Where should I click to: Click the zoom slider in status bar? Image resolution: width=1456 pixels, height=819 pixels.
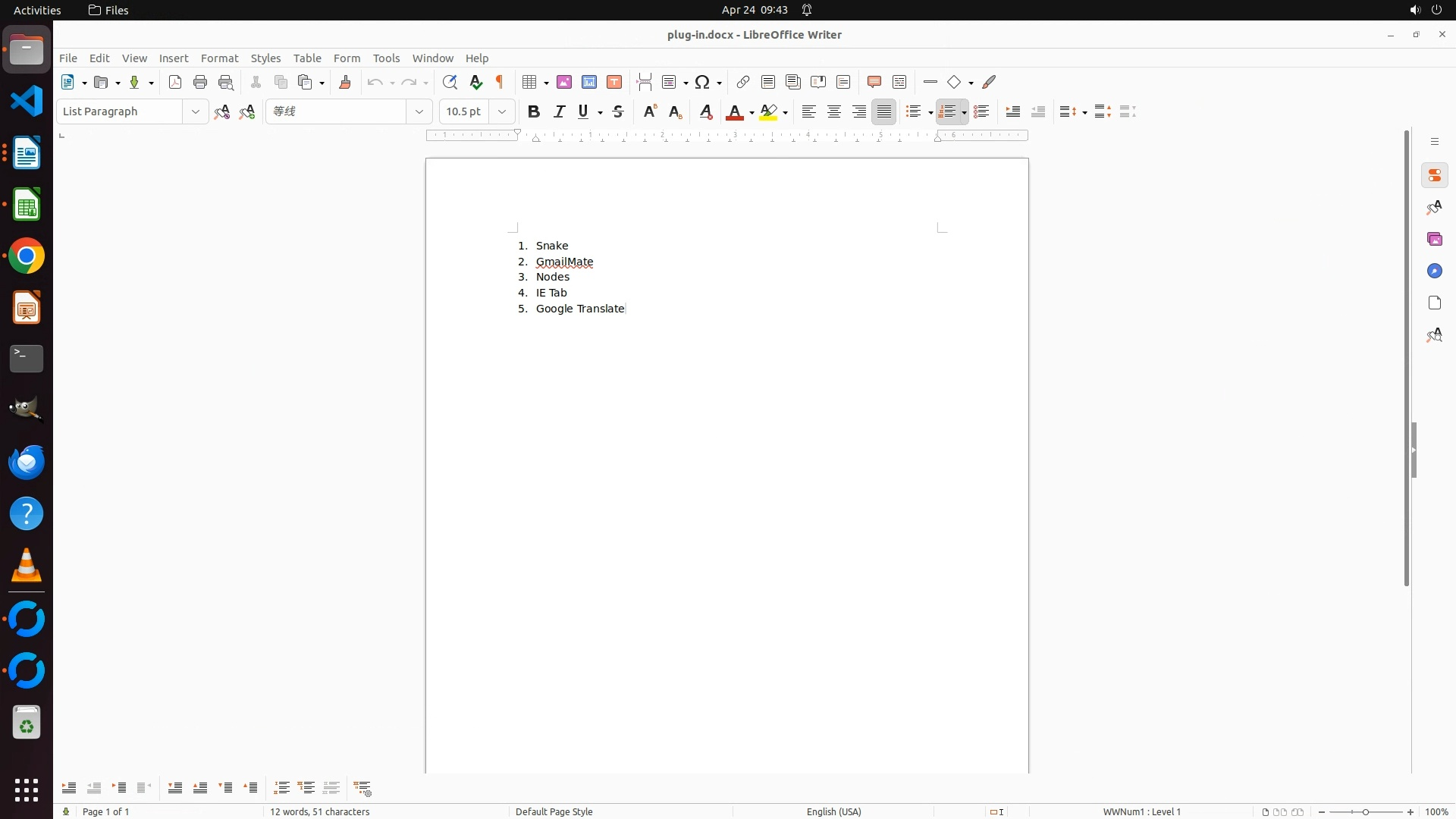(1366, 811)
